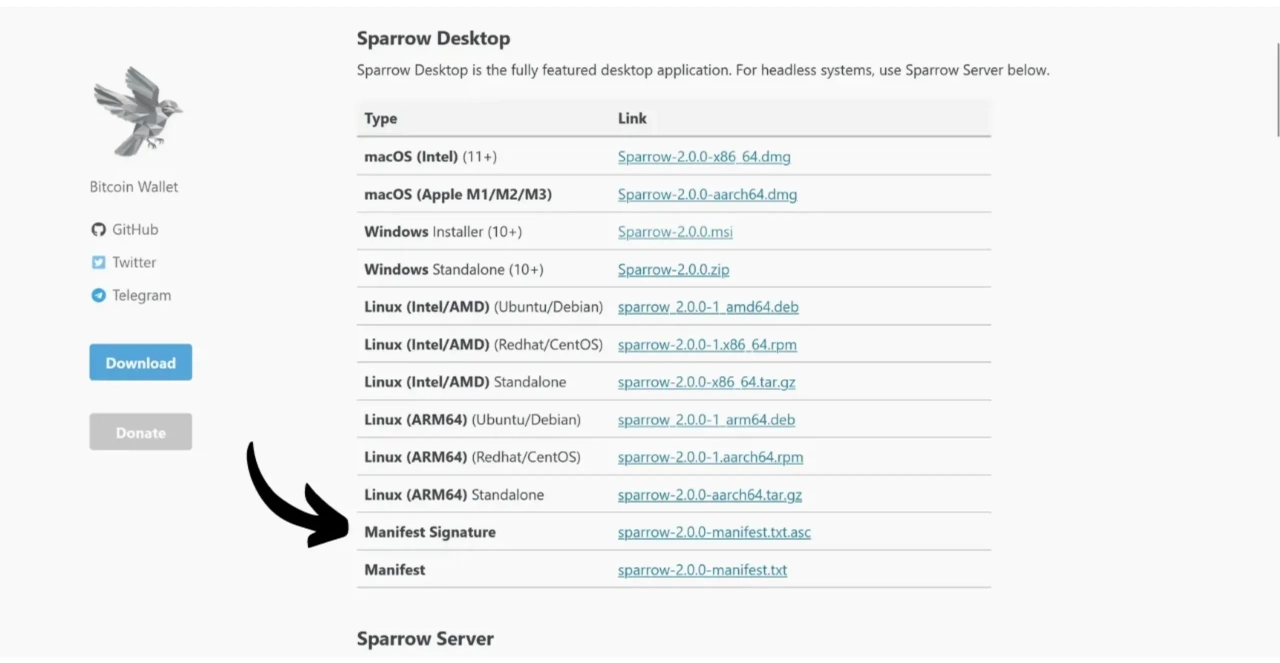Open the Telegram sidebar link
Viewport: 1280px width, 663px height.
click(141, 296)
